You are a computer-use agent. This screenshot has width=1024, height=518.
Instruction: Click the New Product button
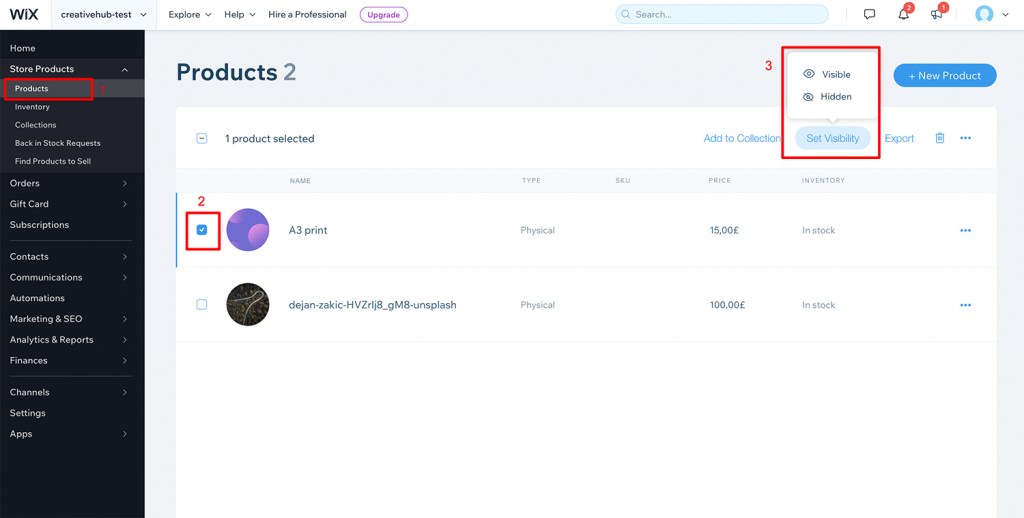point(944,76)
